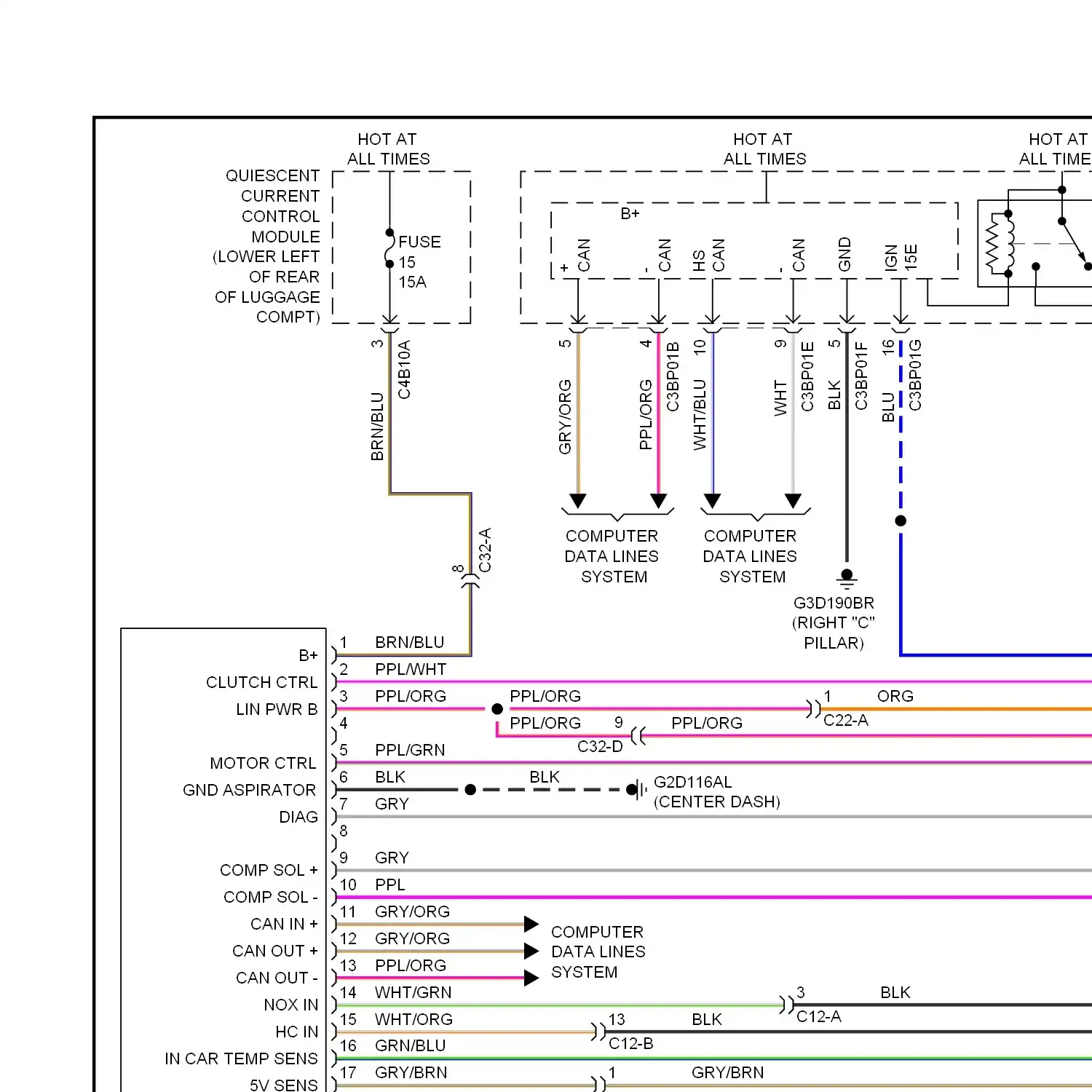Select the C3BP01G connector label
The image size is (1092, 1092).
tap(915, 376)
